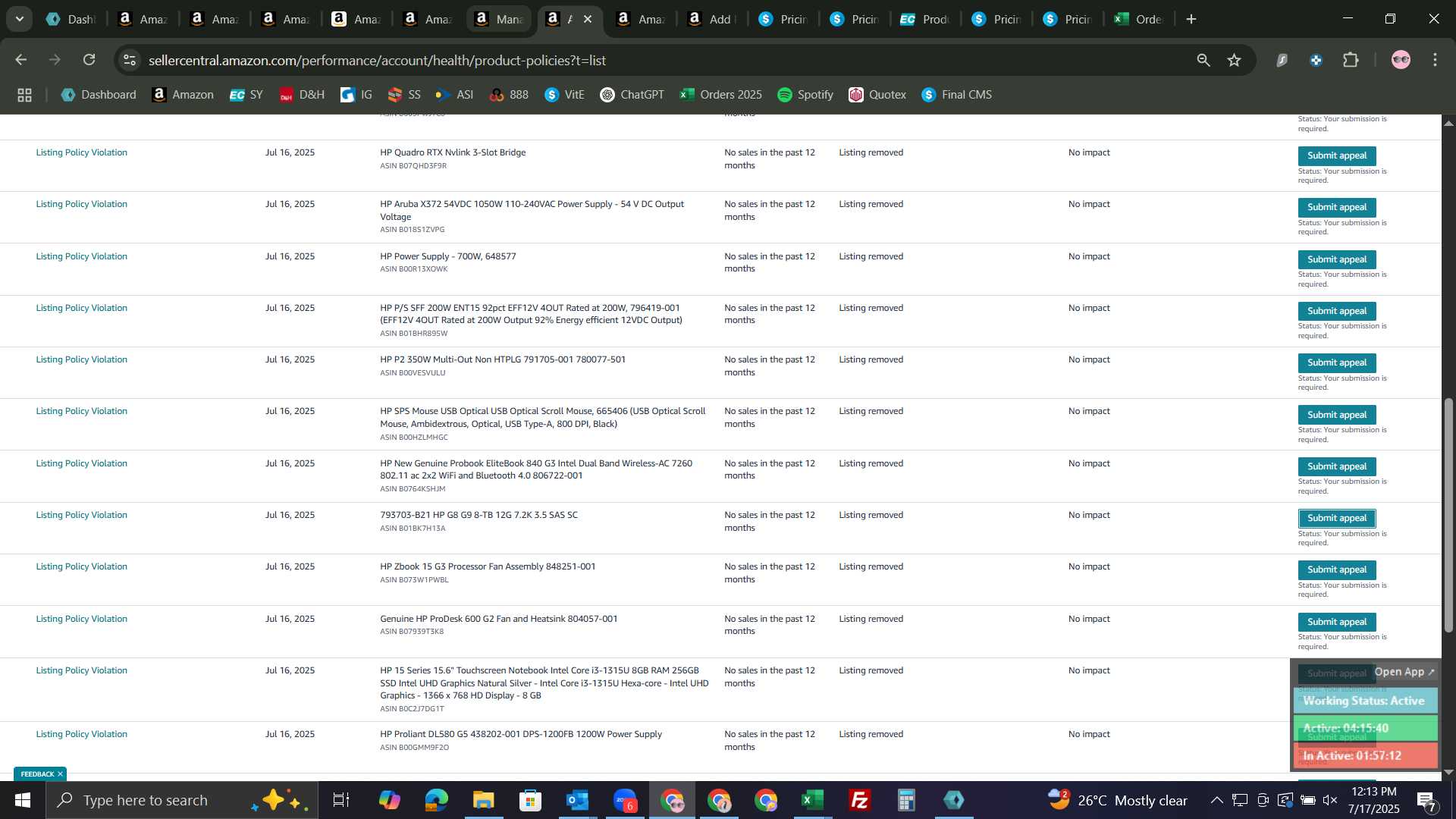Open Dashboard bookmark
The image size is (1456, 819).
[x=99, y=95]
